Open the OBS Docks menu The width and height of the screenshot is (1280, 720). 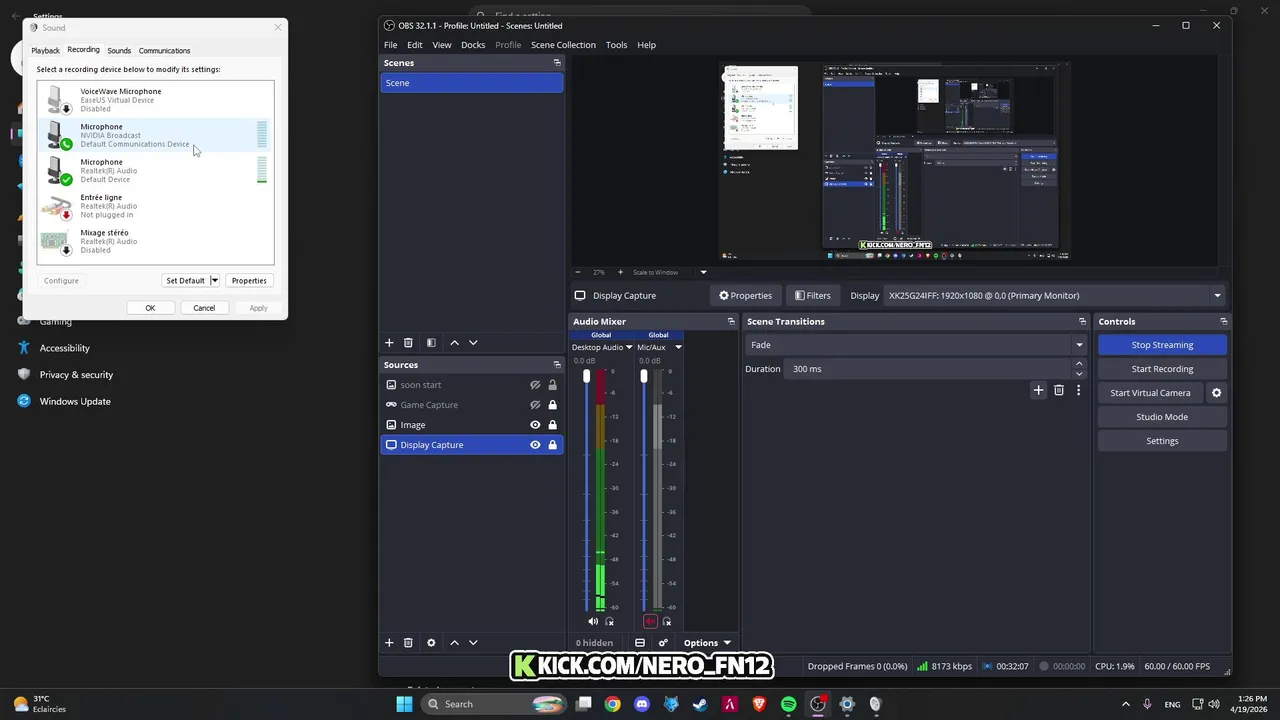(473, 45)
